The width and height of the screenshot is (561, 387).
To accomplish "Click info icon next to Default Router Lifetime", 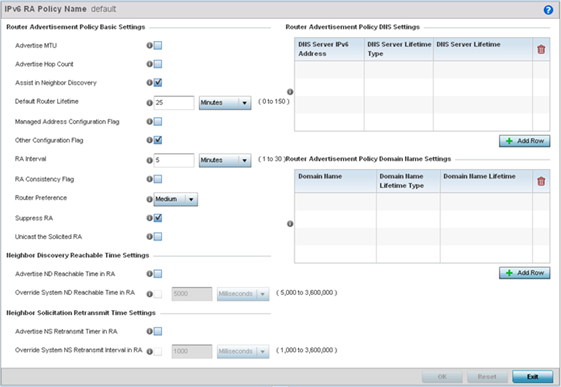I will 149,103.
